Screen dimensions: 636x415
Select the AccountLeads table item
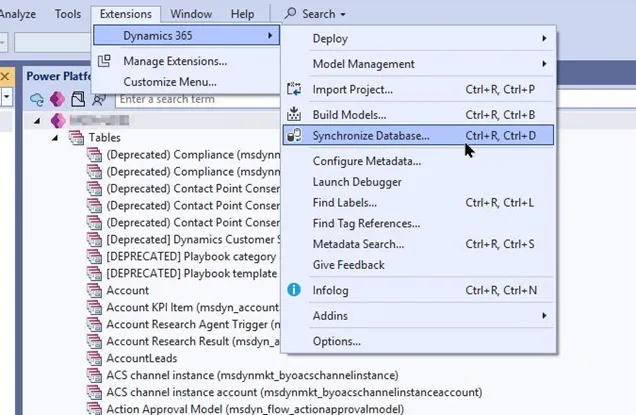click(142, 358)
